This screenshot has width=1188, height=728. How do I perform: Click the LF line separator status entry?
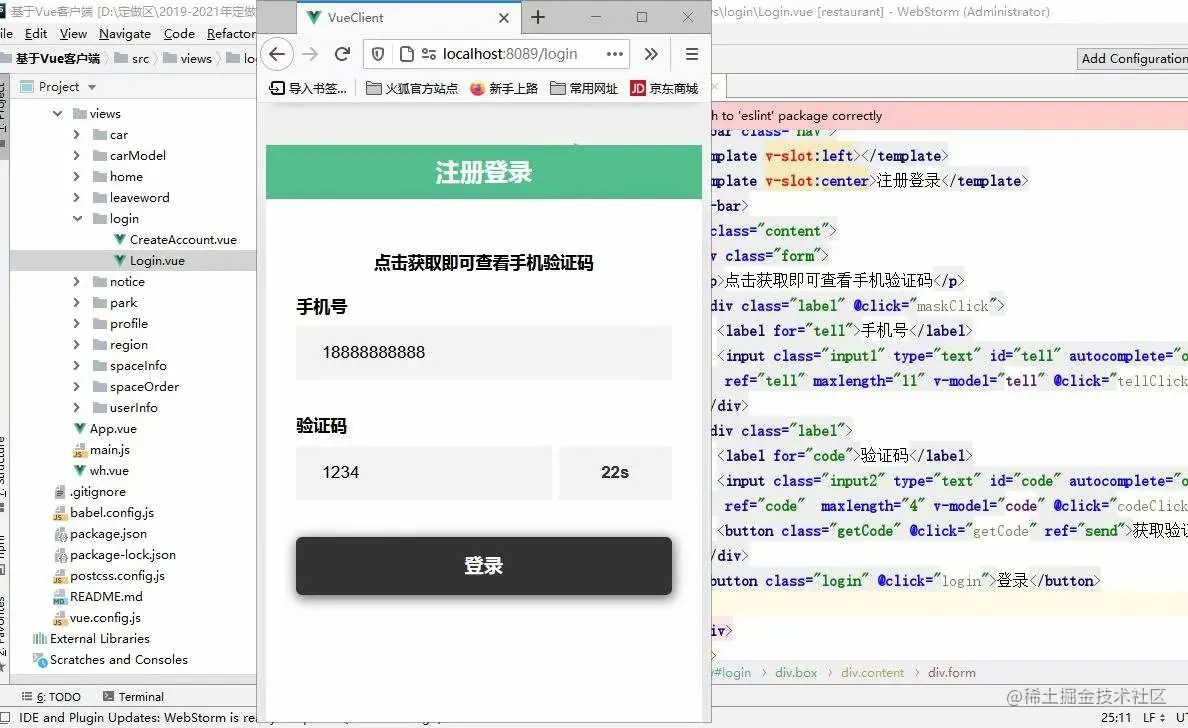[1154, 717]
